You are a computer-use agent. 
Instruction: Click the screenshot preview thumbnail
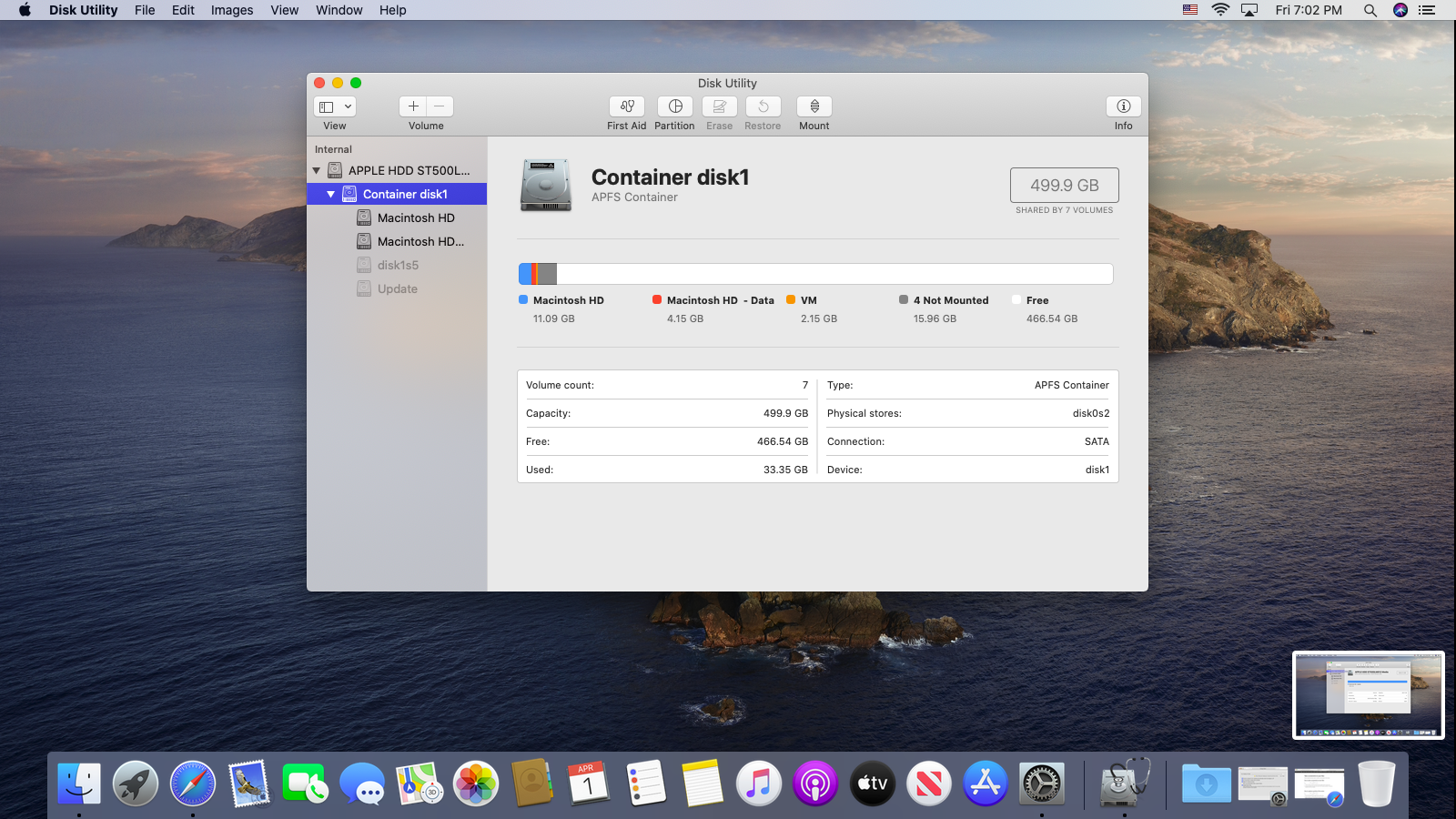1369,695
